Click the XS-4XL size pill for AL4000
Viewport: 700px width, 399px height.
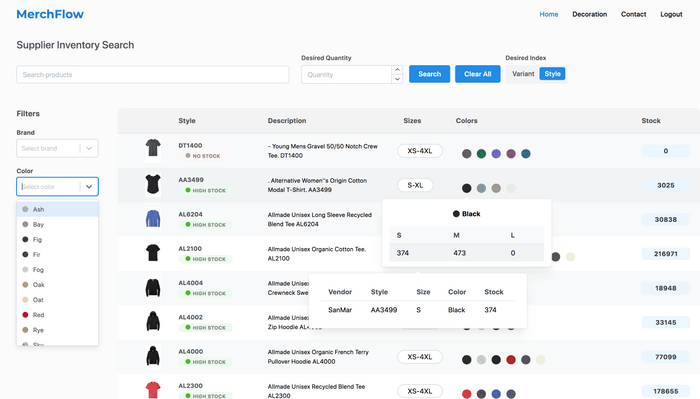(x=420, y=357)
